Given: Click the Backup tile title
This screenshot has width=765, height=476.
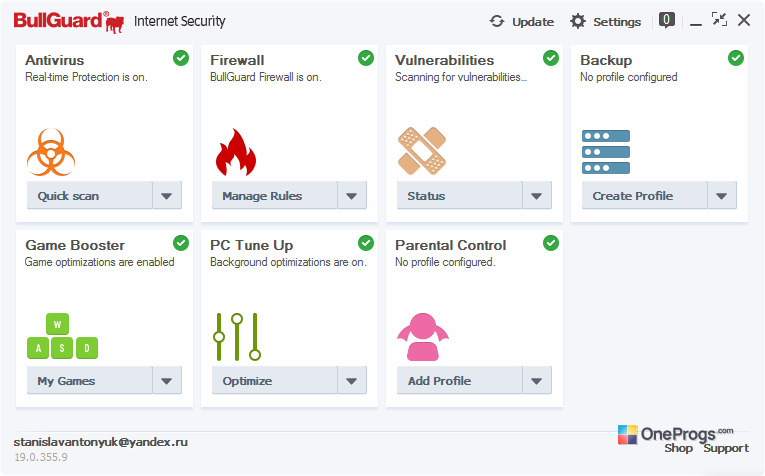Looking at the screenshot, I should [606, 60].
